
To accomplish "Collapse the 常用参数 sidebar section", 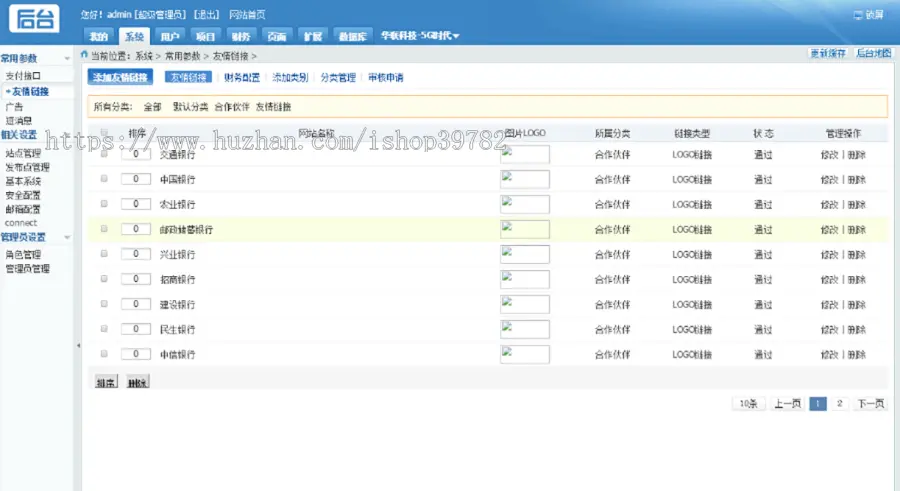I will [67, 59].
